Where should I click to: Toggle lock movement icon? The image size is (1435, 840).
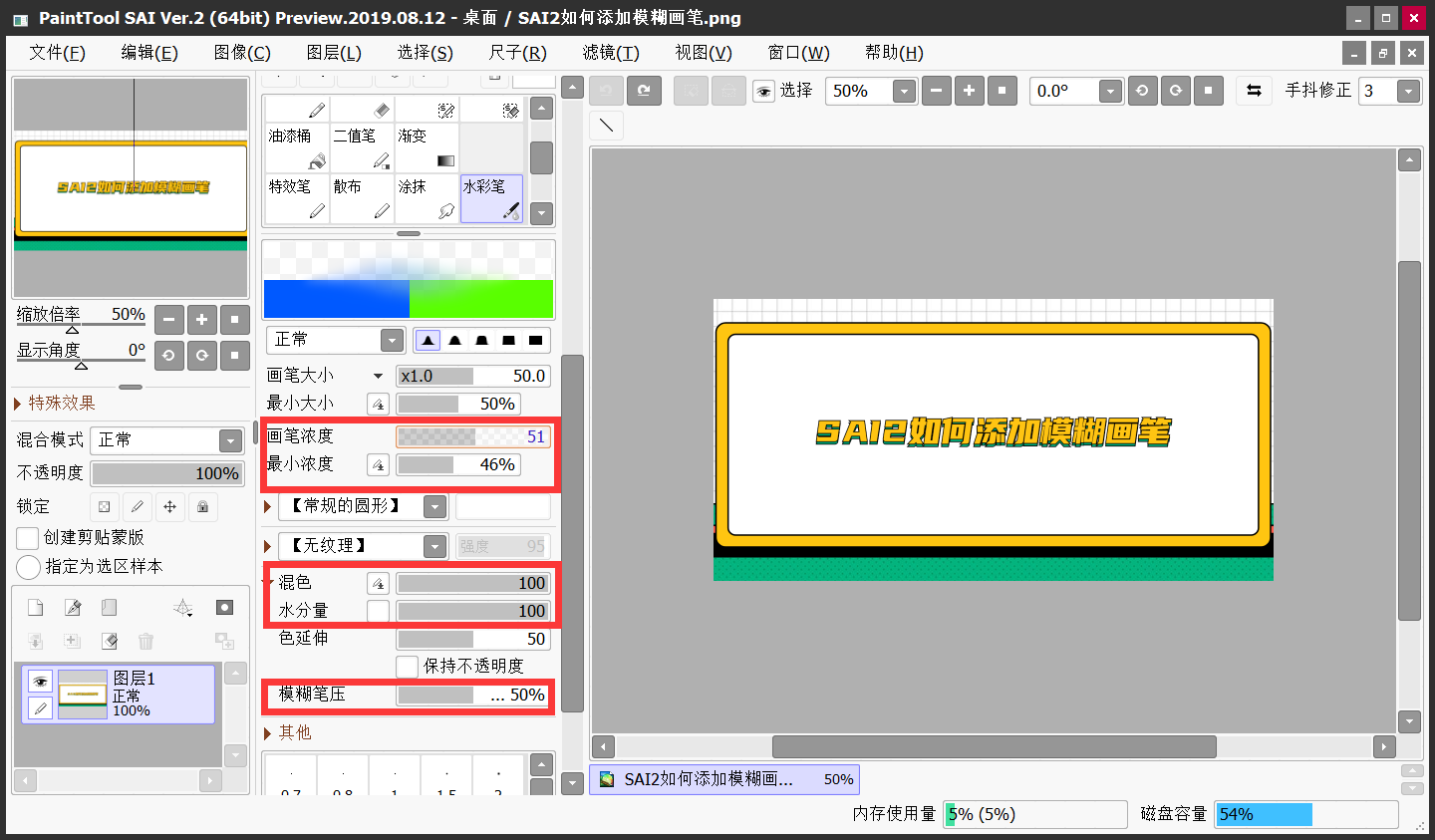tap(169, 507)
